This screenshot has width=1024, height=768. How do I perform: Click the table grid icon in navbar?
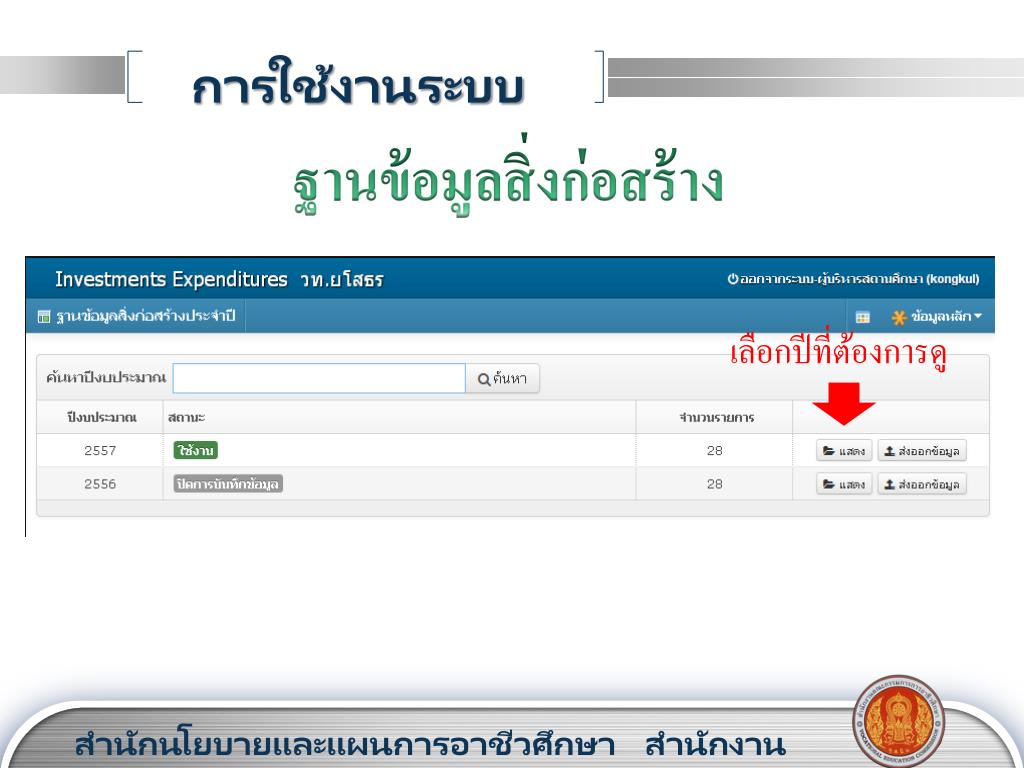coord(863,317)
